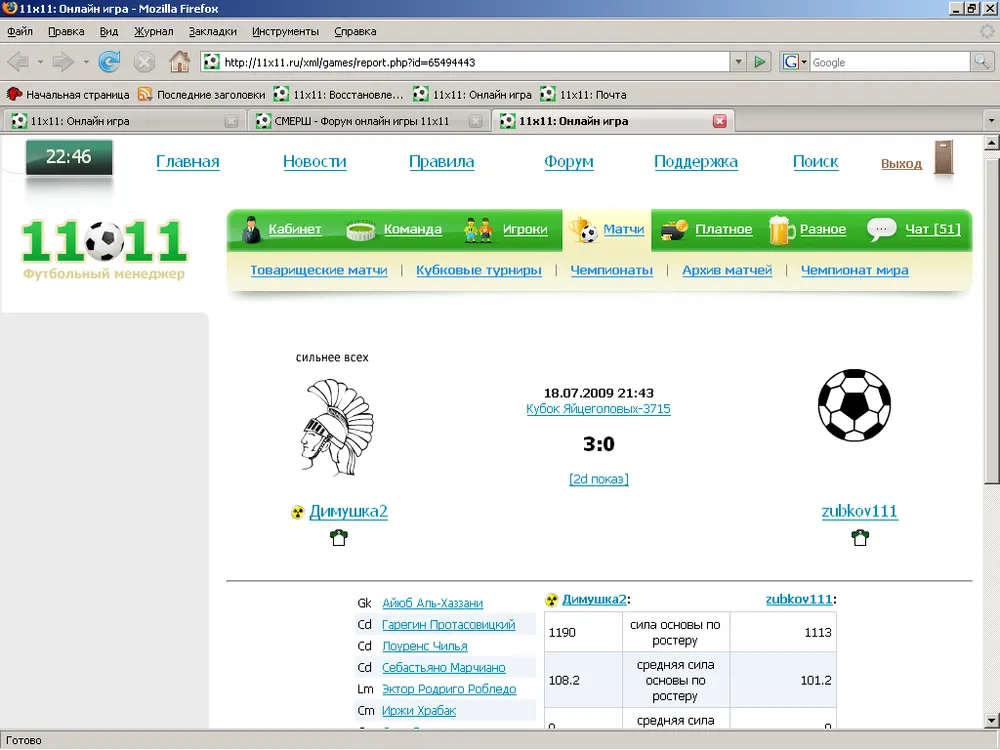Click the search magnifier icon
1000x750 pixels.
coord(981,62)
